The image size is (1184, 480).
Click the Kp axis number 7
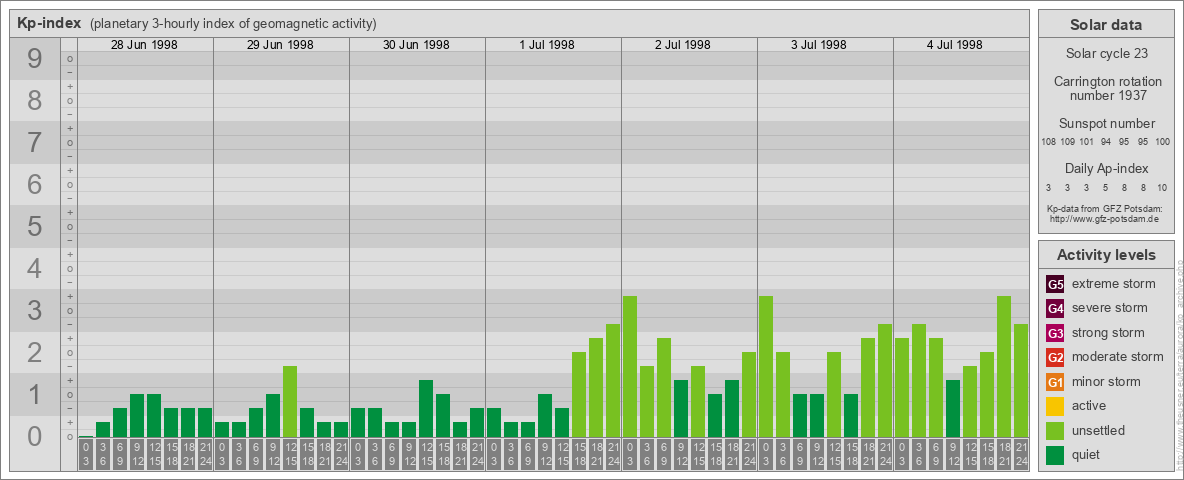point(35,142)
